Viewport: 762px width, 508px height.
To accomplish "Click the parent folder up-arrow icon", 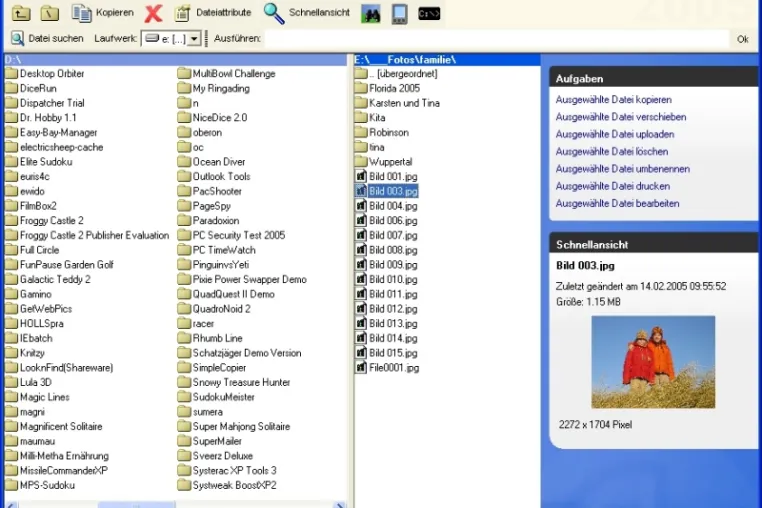I will [x=21, y=13].
